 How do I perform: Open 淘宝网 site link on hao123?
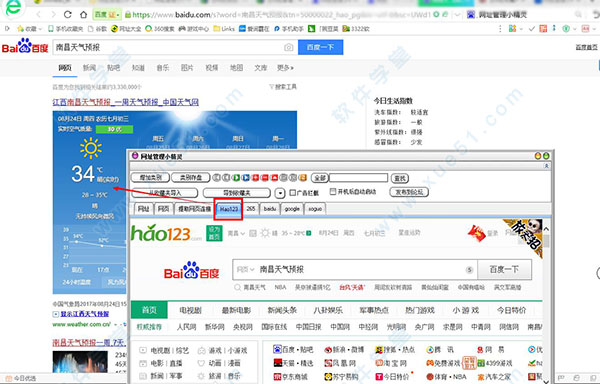(x=390, y=363)
